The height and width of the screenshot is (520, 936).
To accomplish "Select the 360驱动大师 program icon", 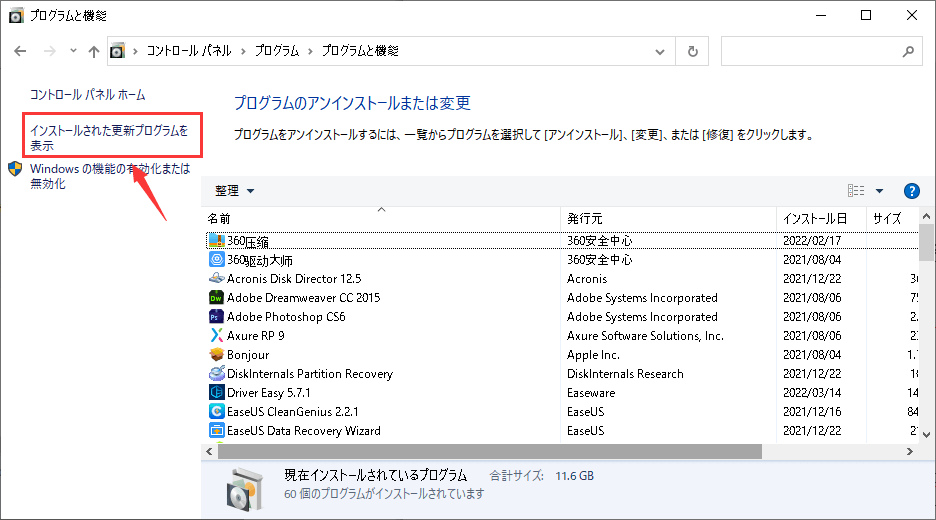I will 217,260.
